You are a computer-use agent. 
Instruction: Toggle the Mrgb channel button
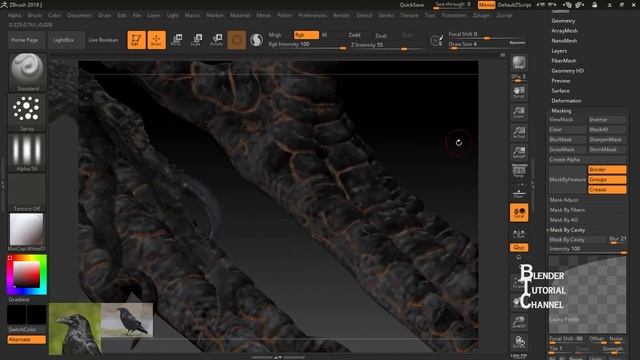(x=275, y=35)
